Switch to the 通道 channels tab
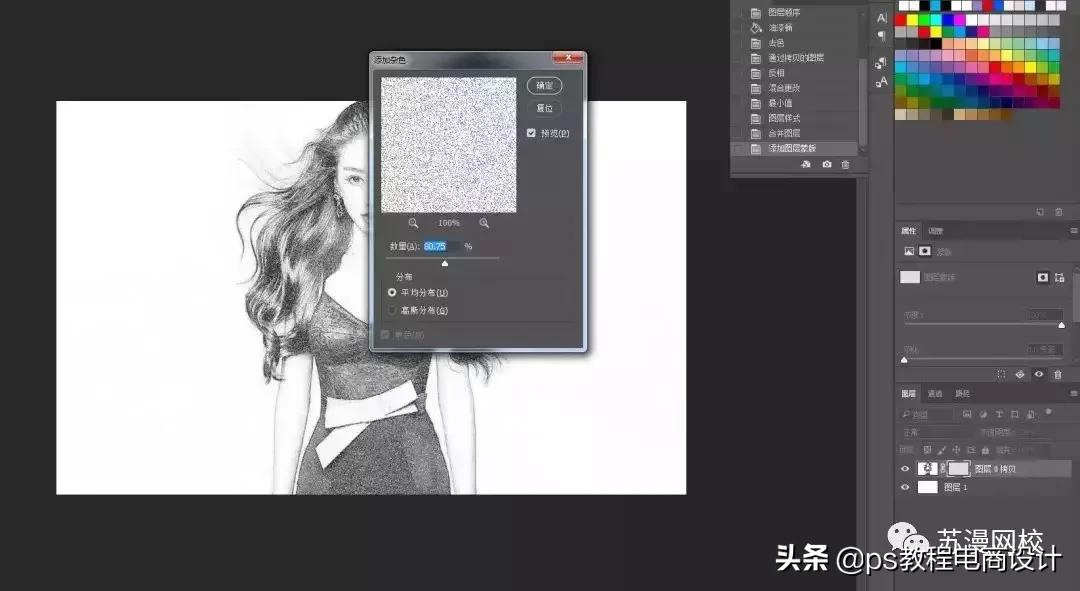This screenshot has height=591, width=1080. pyautogui.click(x=935, y=394)
